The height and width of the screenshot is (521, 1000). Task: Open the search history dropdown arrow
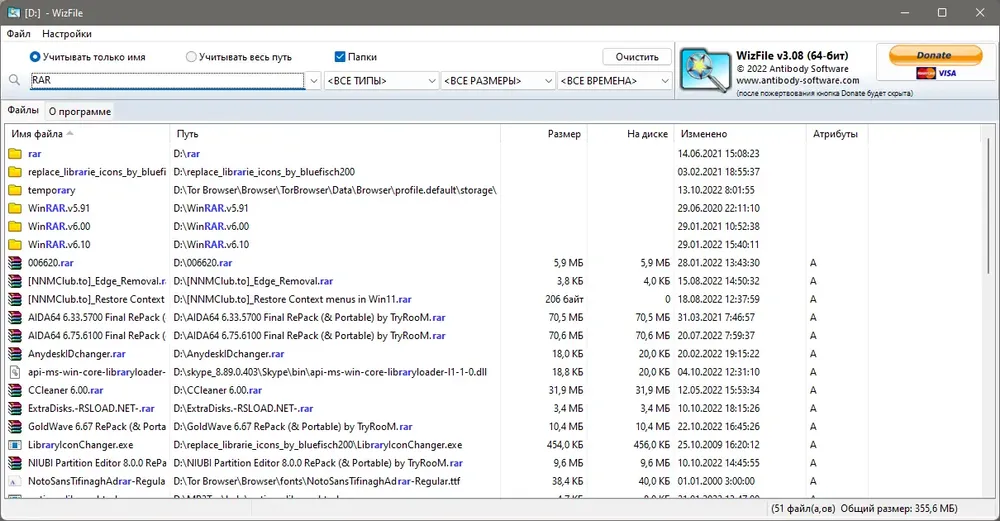pyautogui.click(x=313, y=81)
